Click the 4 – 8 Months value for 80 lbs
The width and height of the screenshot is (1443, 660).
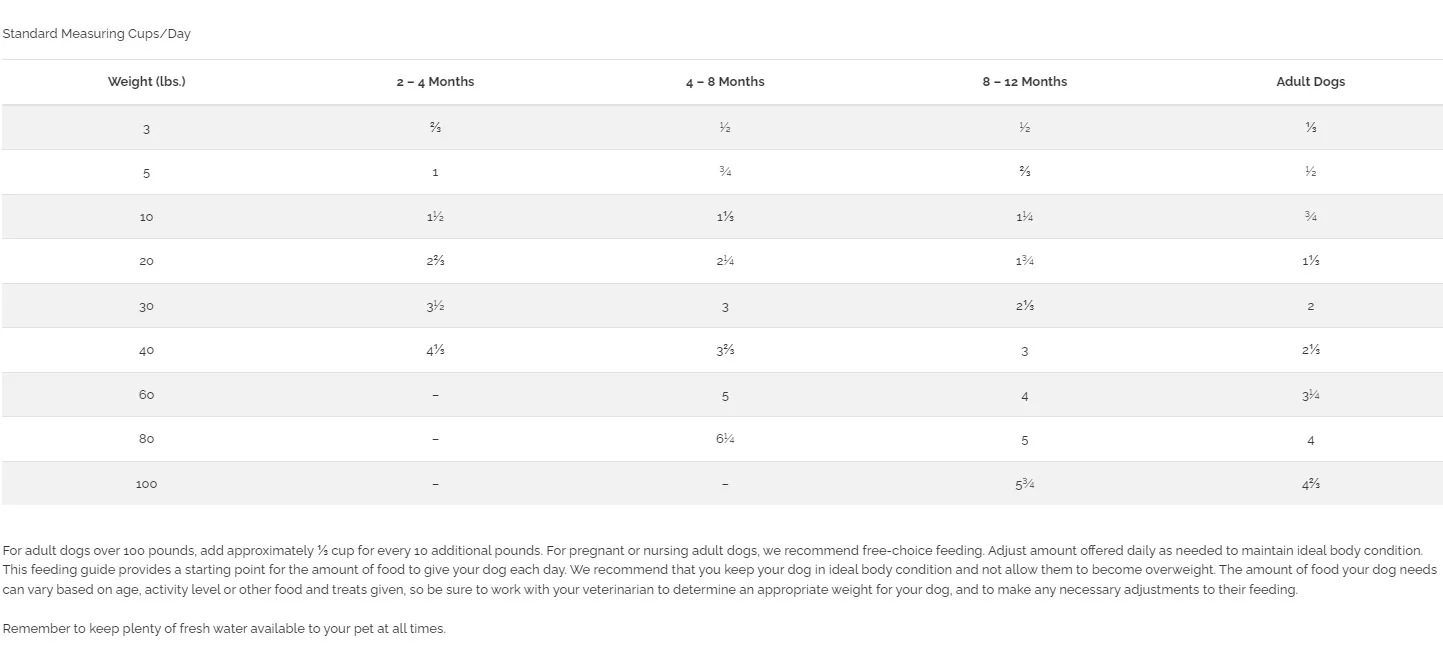725,439
